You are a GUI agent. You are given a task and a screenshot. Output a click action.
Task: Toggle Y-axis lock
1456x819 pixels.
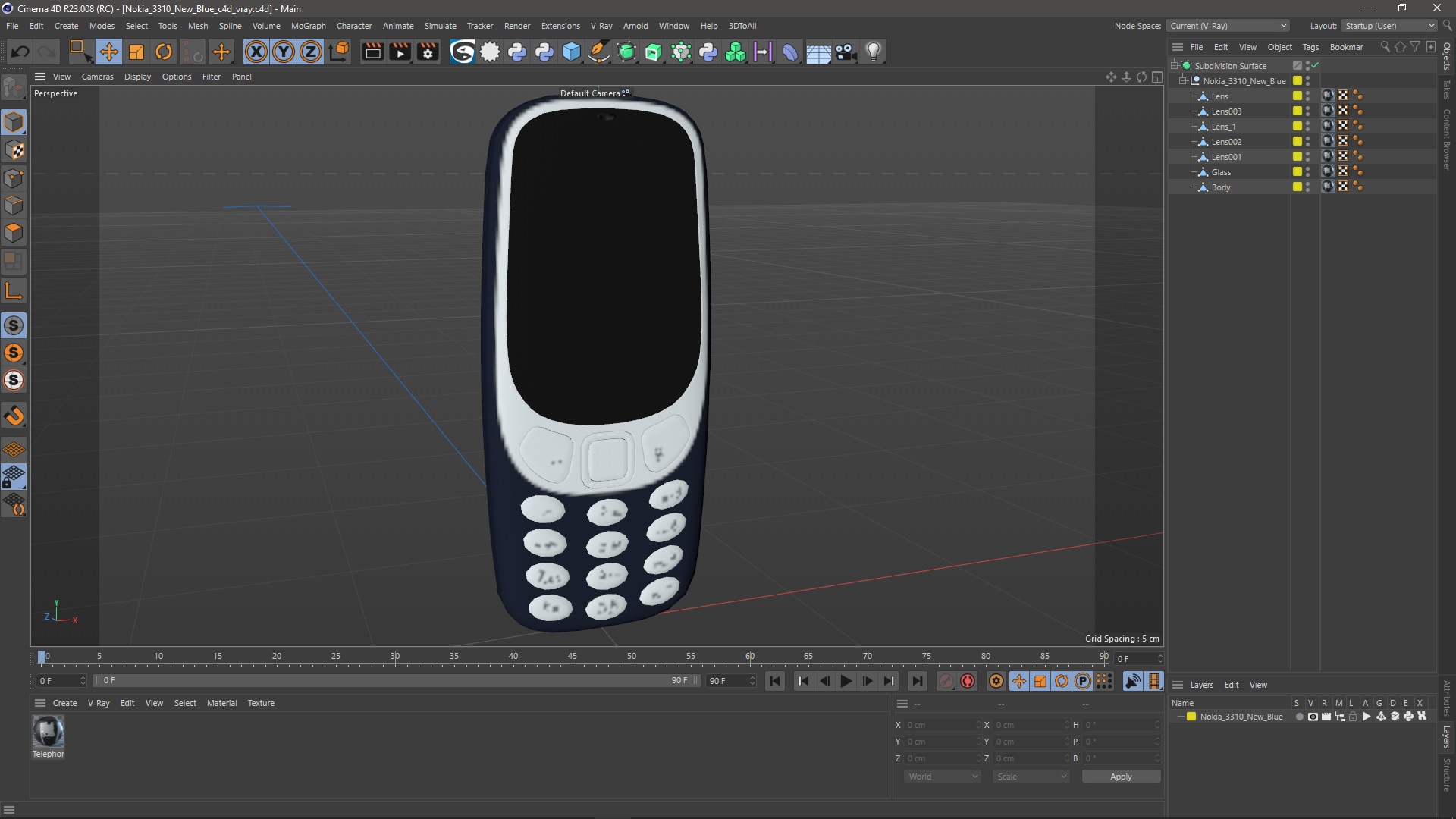[x=284, y=52]
